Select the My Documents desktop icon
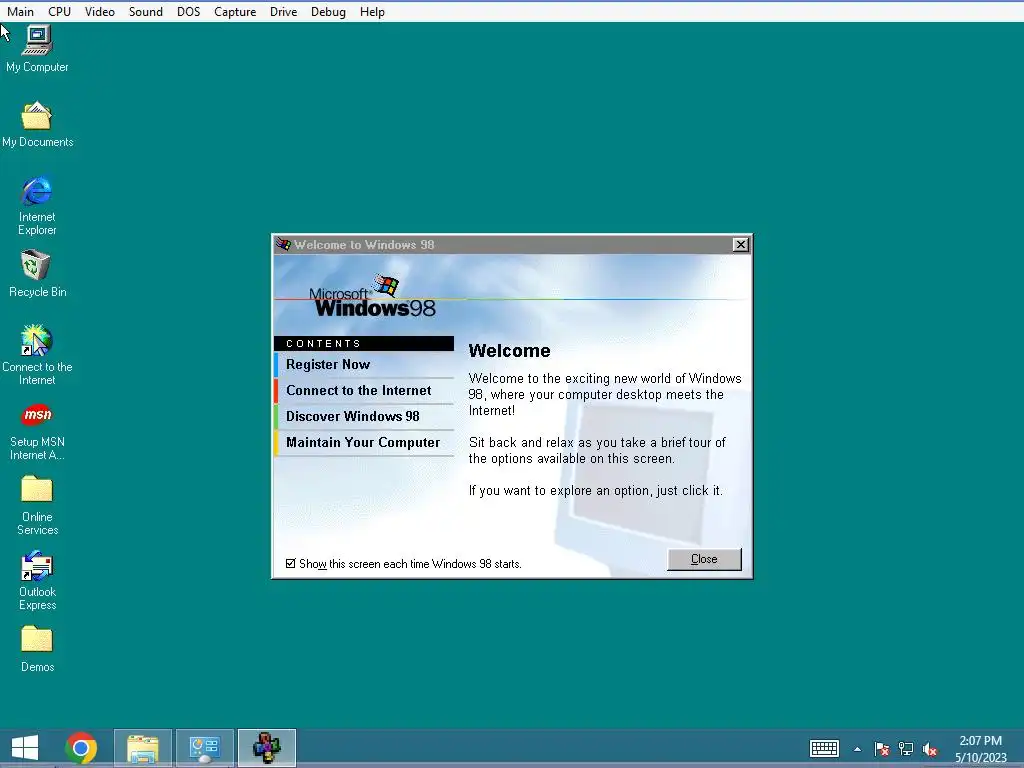Viewport: 1024px width, 768px height. click(37, 124)
